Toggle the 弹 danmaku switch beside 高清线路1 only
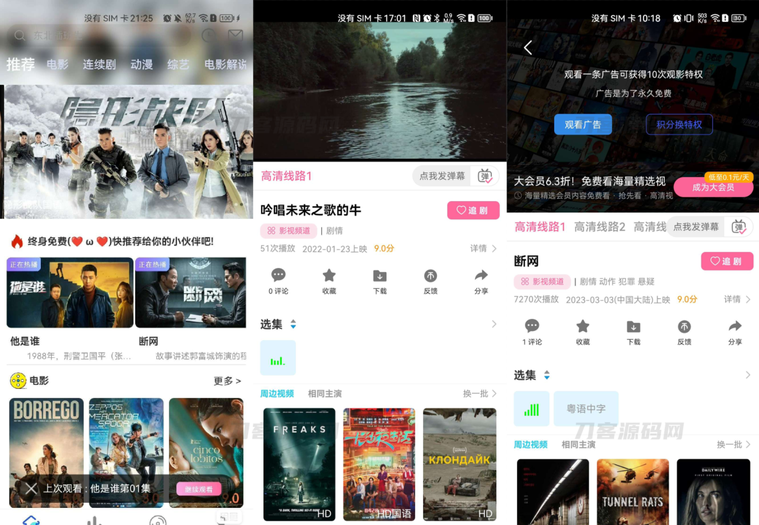The width and height of the screenshot is (759, 525). [x=485, y=176]
